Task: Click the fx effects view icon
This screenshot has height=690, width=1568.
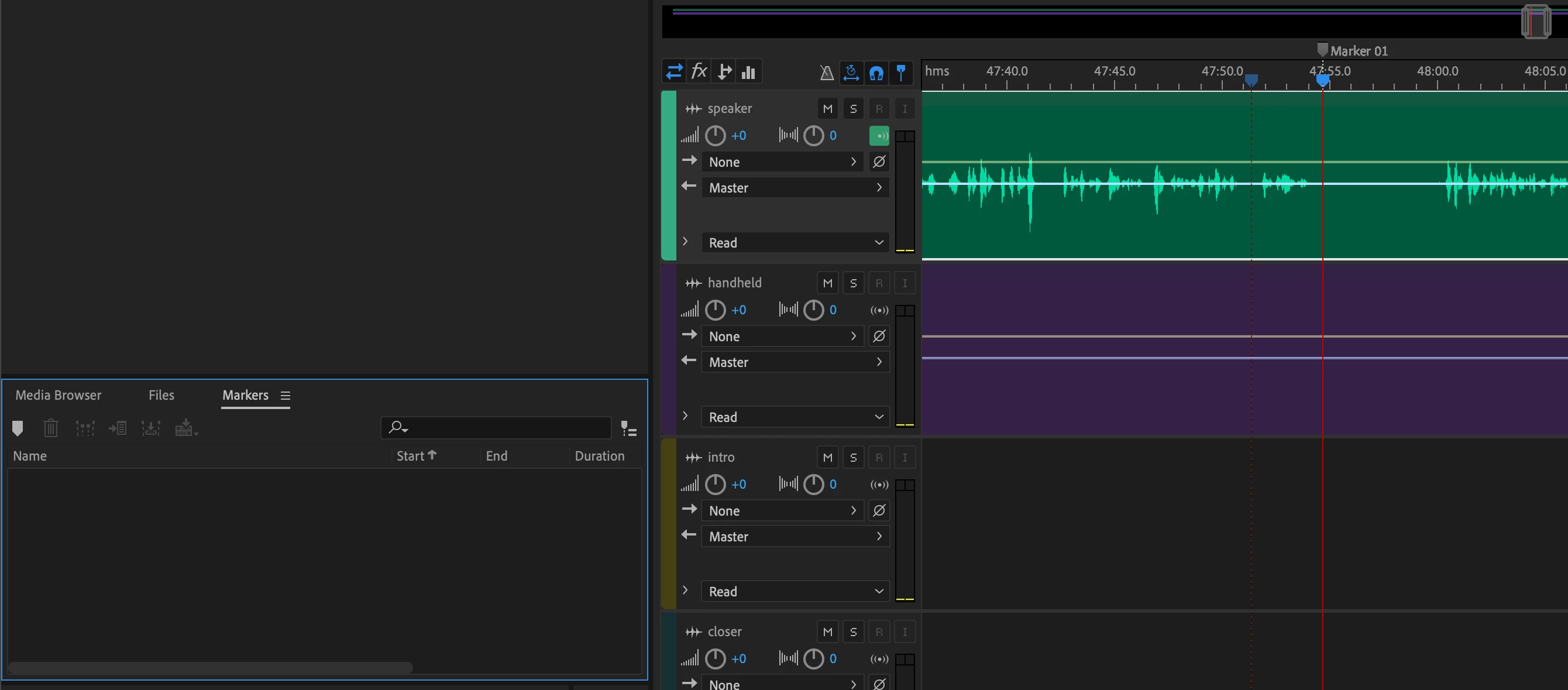Action: (699, 72)
